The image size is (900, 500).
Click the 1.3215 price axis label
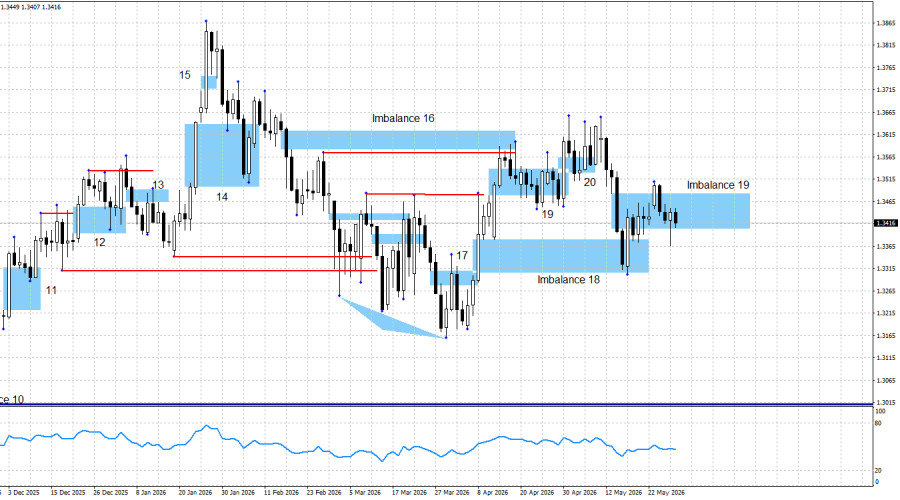886,313
